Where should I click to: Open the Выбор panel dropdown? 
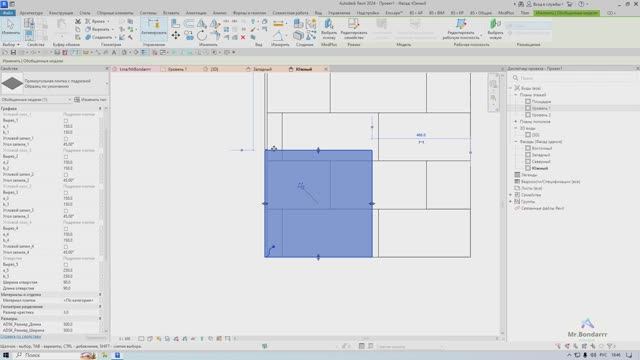tap(11, 44)
